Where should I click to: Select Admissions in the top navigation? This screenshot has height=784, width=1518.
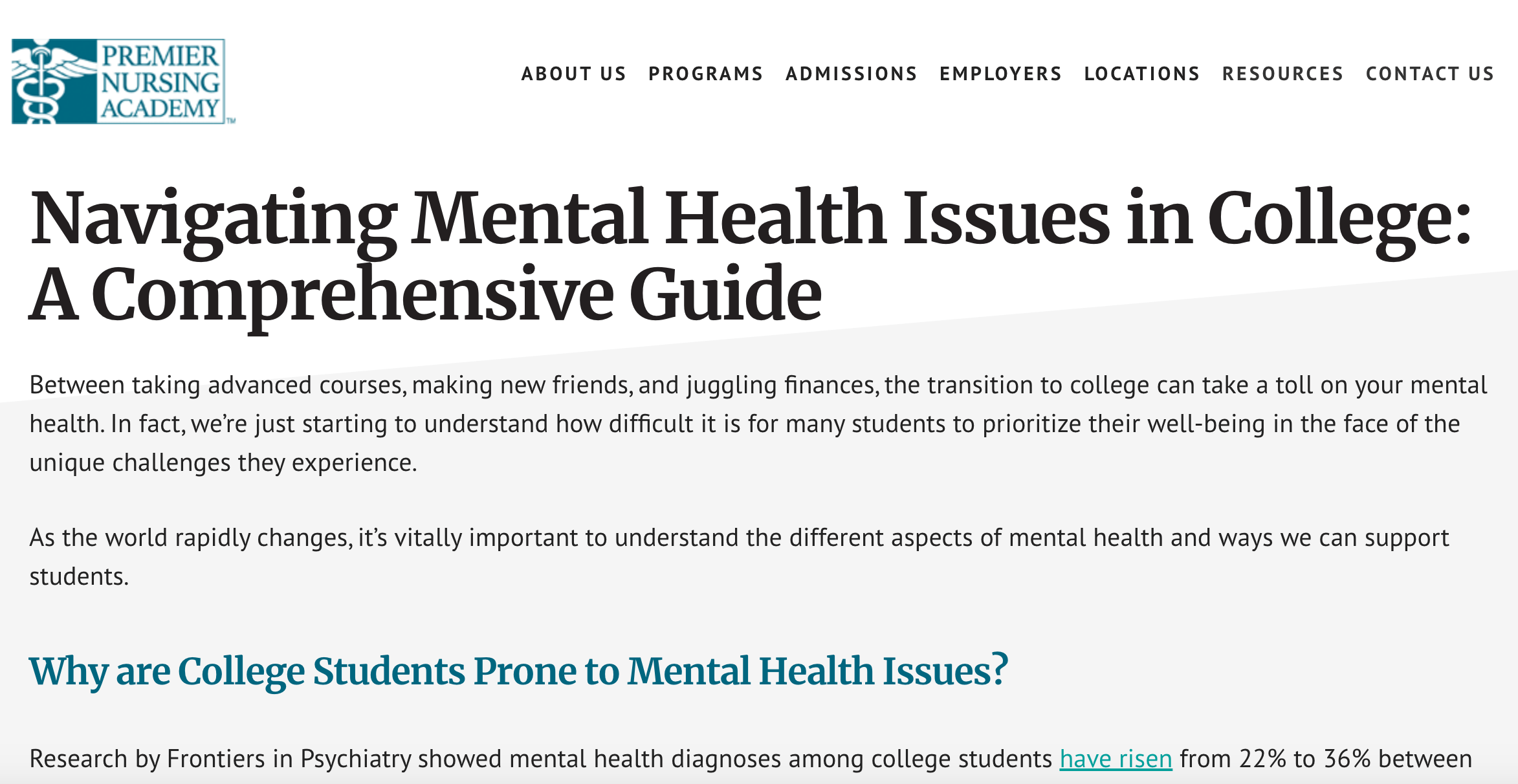(x=852, y=74)
